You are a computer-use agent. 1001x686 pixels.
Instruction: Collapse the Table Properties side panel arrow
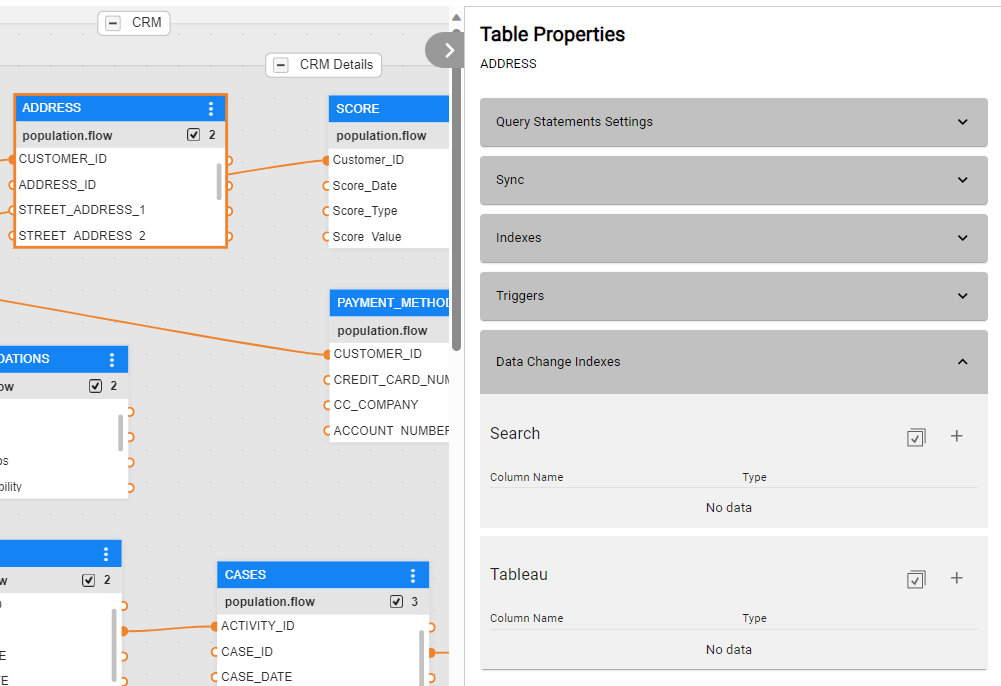coord(445,50)
